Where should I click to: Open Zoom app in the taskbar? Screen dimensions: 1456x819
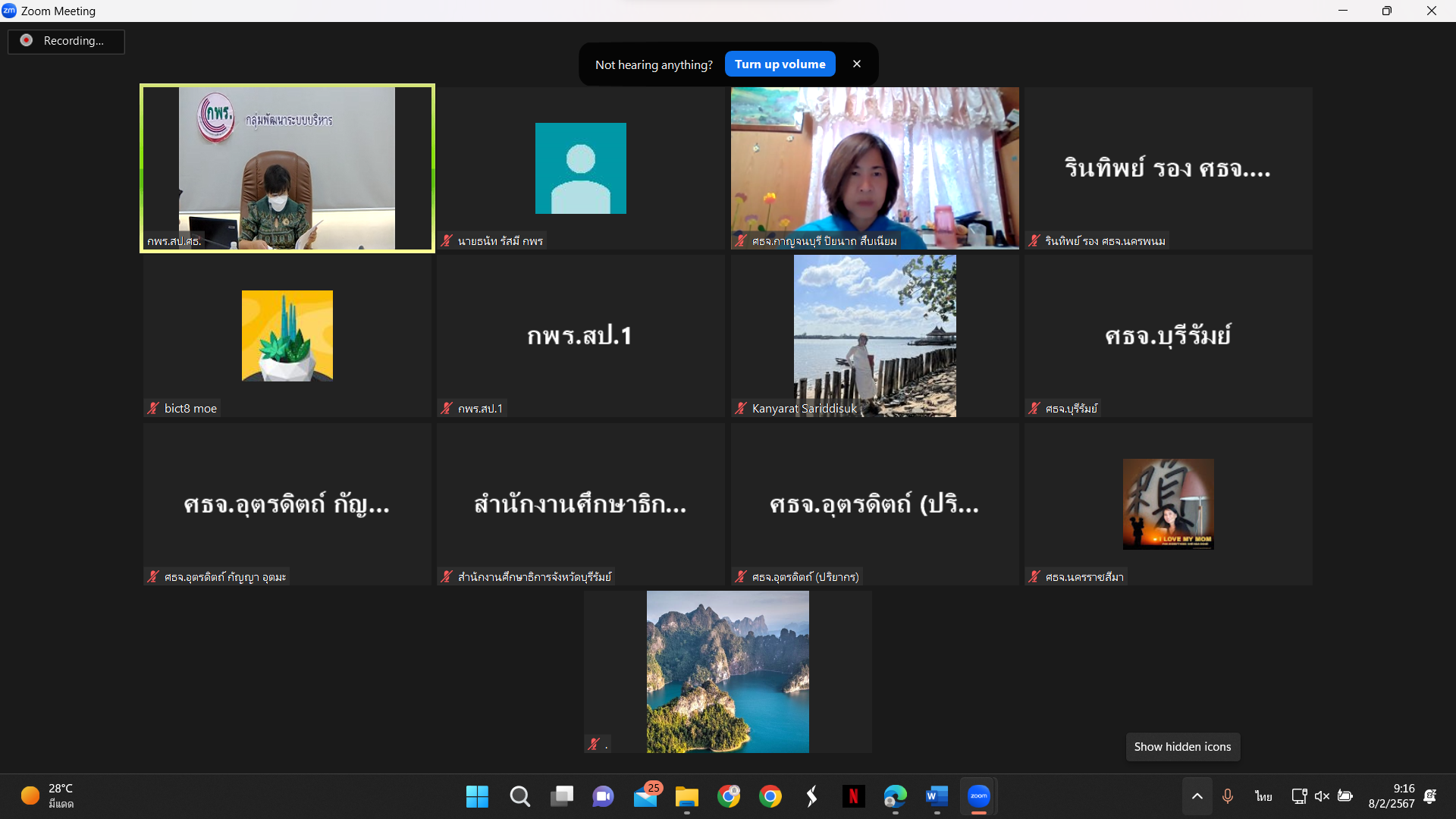(979, 796)
